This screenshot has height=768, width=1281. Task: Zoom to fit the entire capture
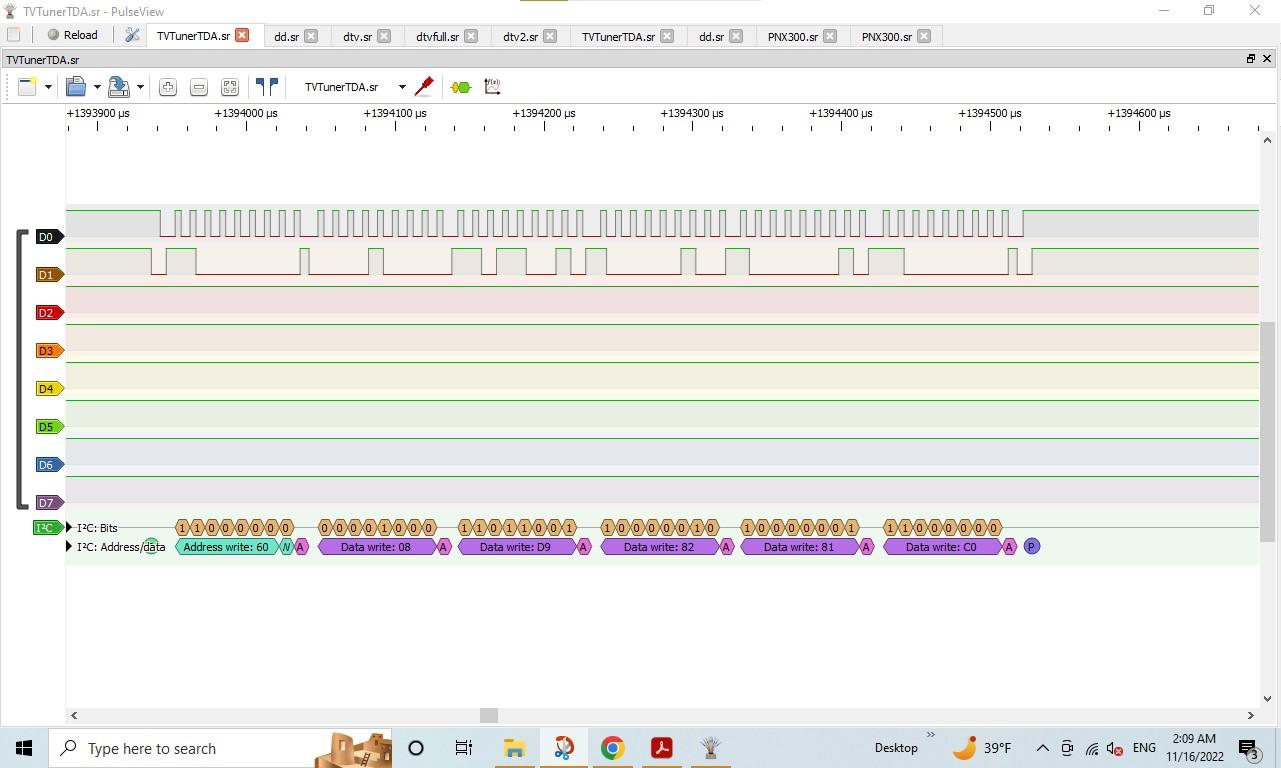(230, 87)
